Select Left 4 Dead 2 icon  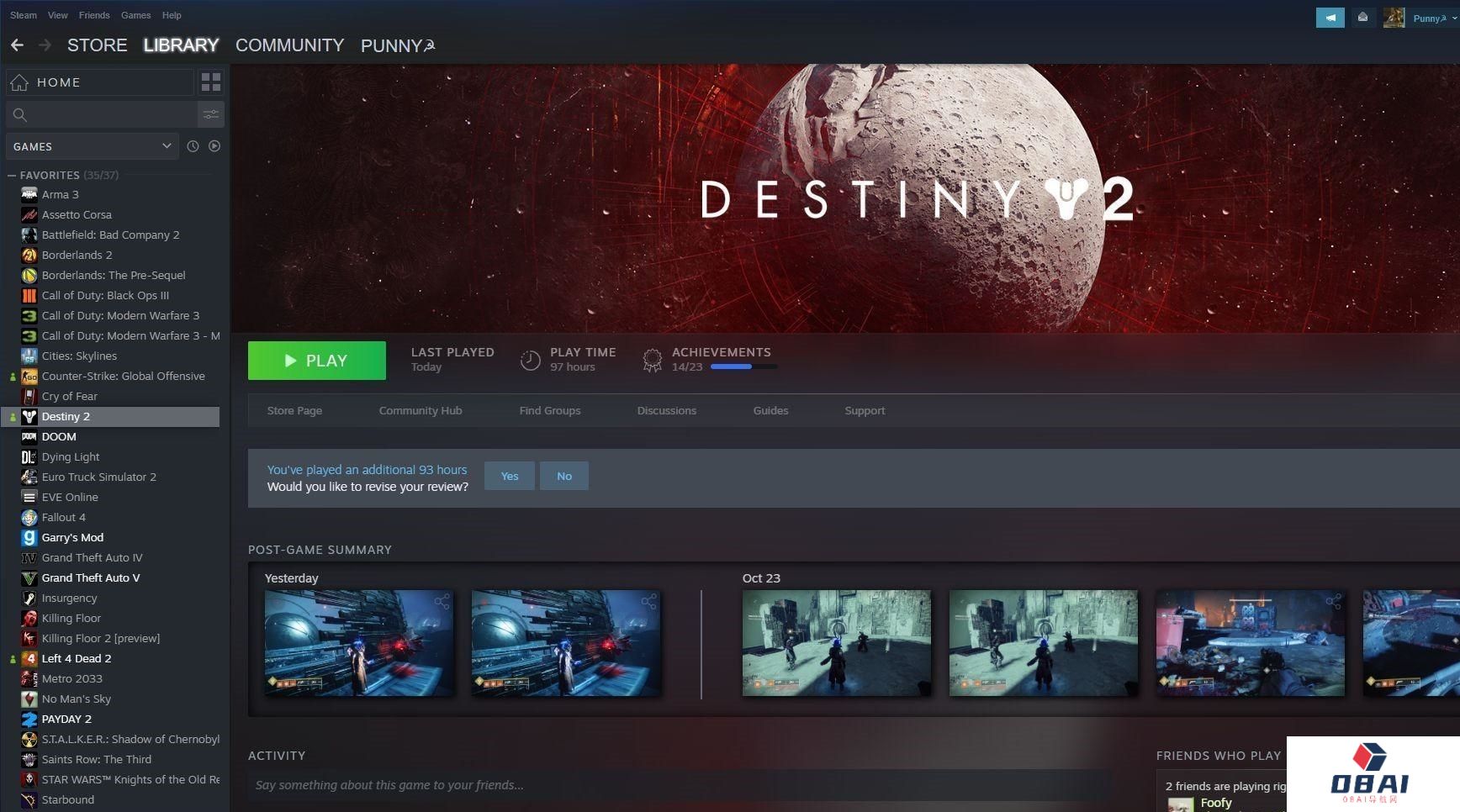pyautogui.click(x=29, y=658)
